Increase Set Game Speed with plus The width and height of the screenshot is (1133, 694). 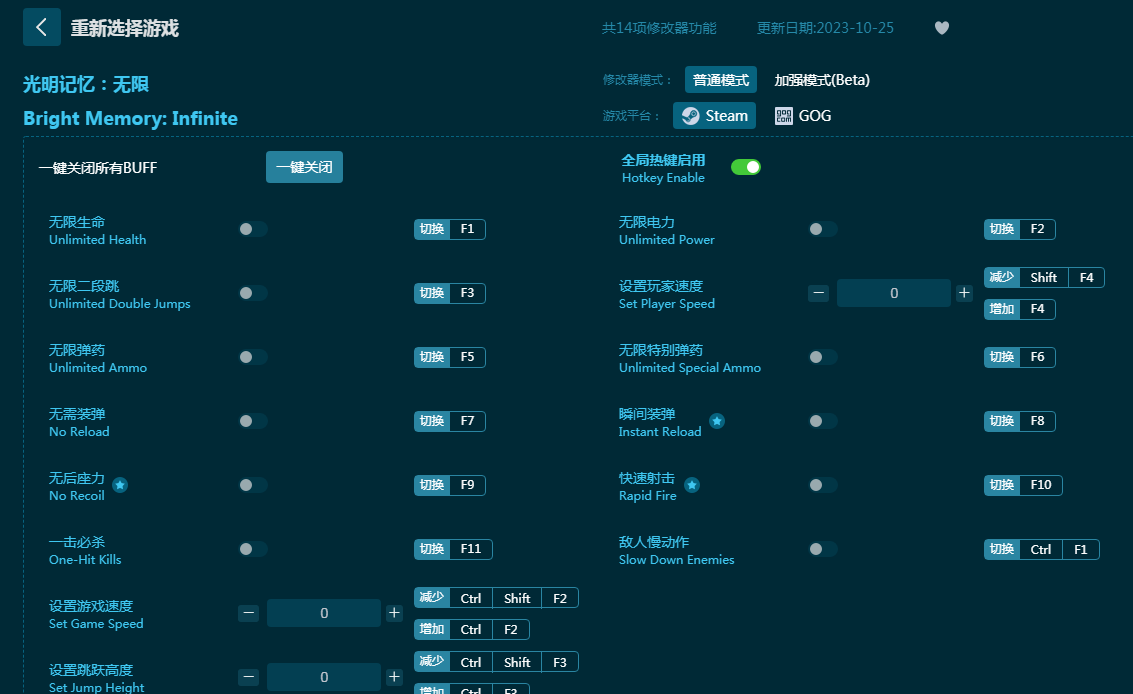pyautogui.click(x=394, y=613)
